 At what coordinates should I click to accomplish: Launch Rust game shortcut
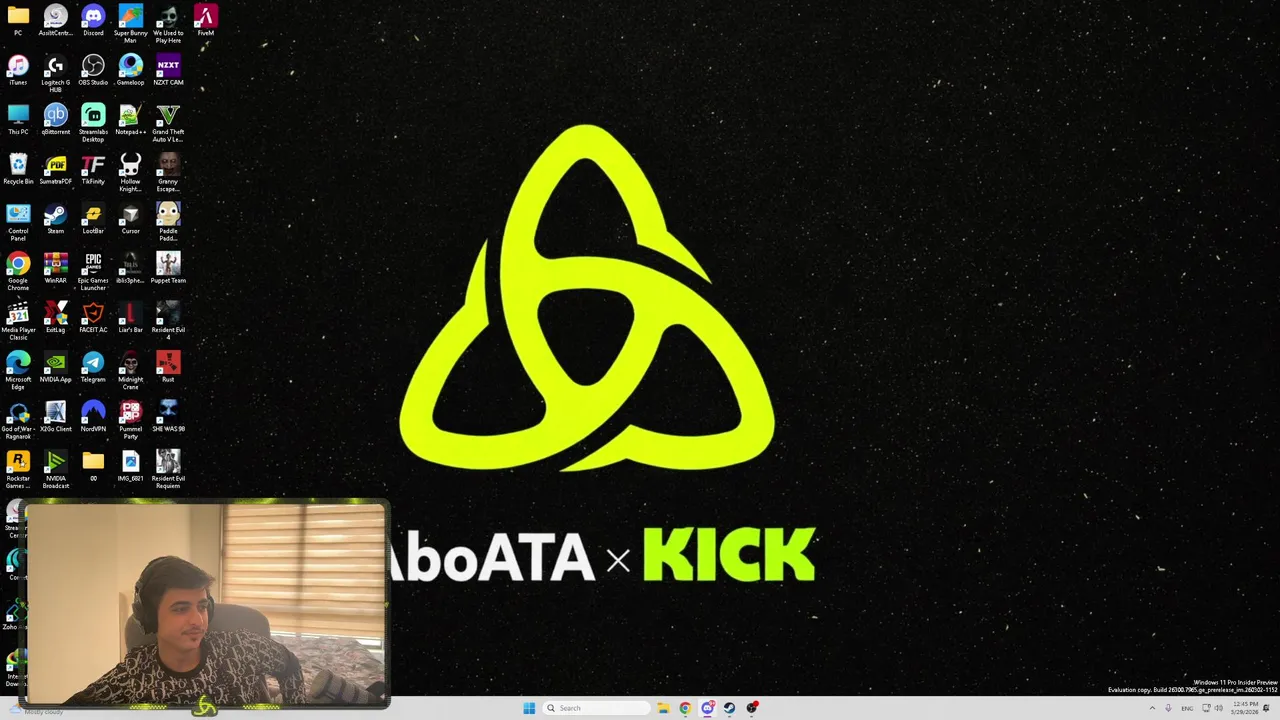point(168,367)
